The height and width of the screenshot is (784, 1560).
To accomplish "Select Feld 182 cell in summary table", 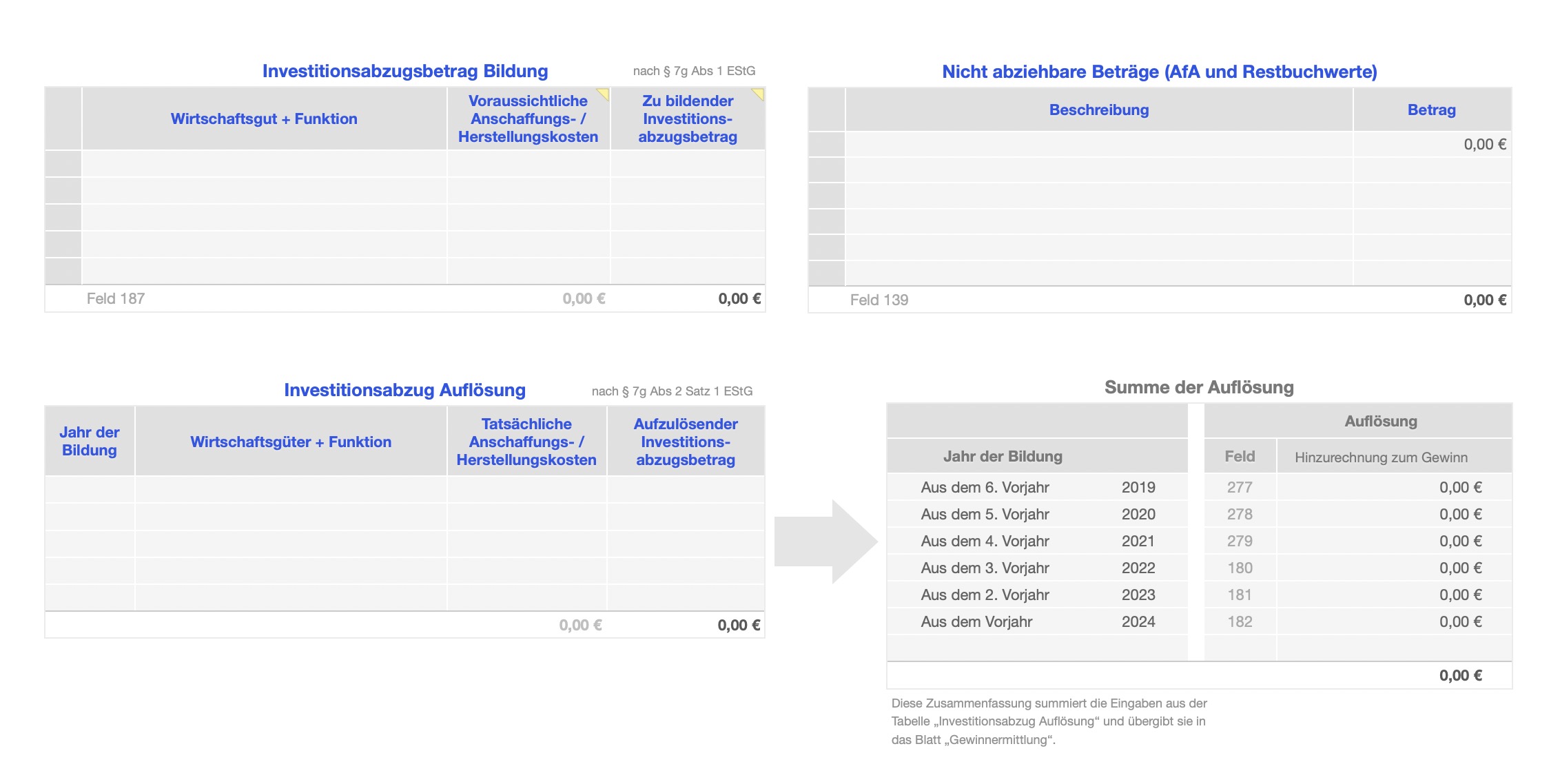I will click(x=1240, y=621).
